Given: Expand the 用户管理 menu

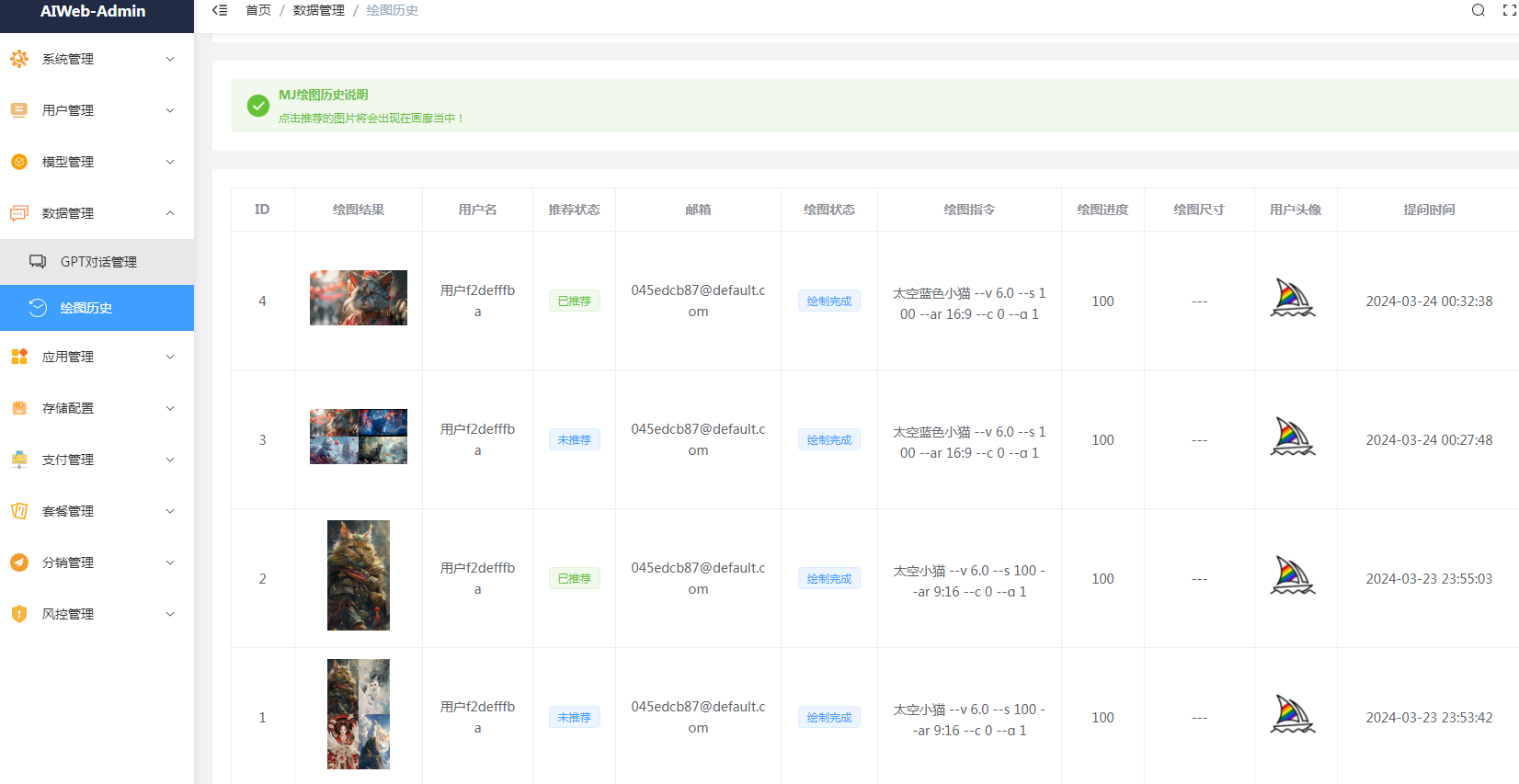Looking at the screenshot, I should [97, 110].
